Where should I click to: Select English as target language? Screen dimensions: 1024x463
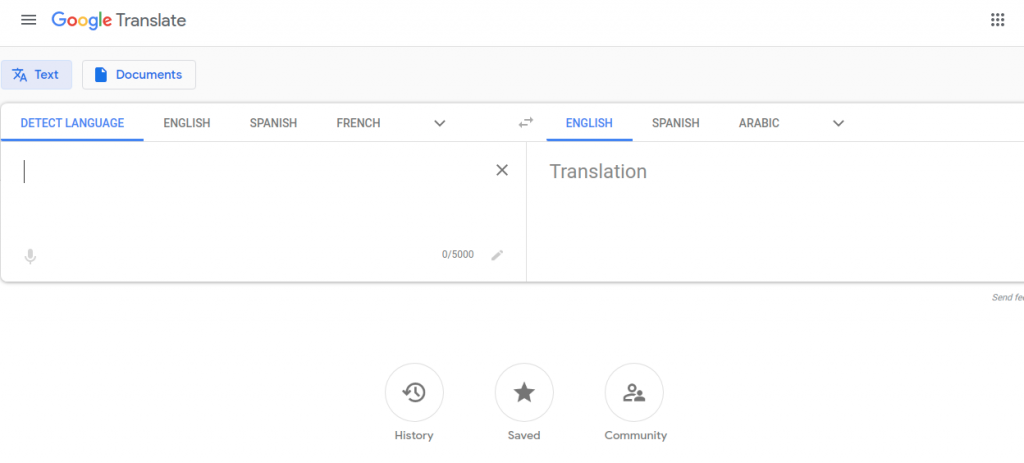coord(589,123)
